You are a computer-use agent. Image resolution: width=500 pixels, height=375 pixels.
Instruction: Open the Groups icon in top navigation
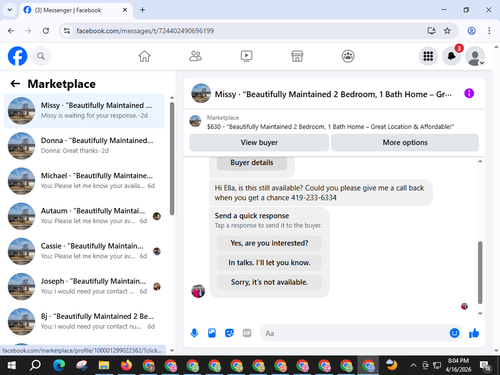348,56
